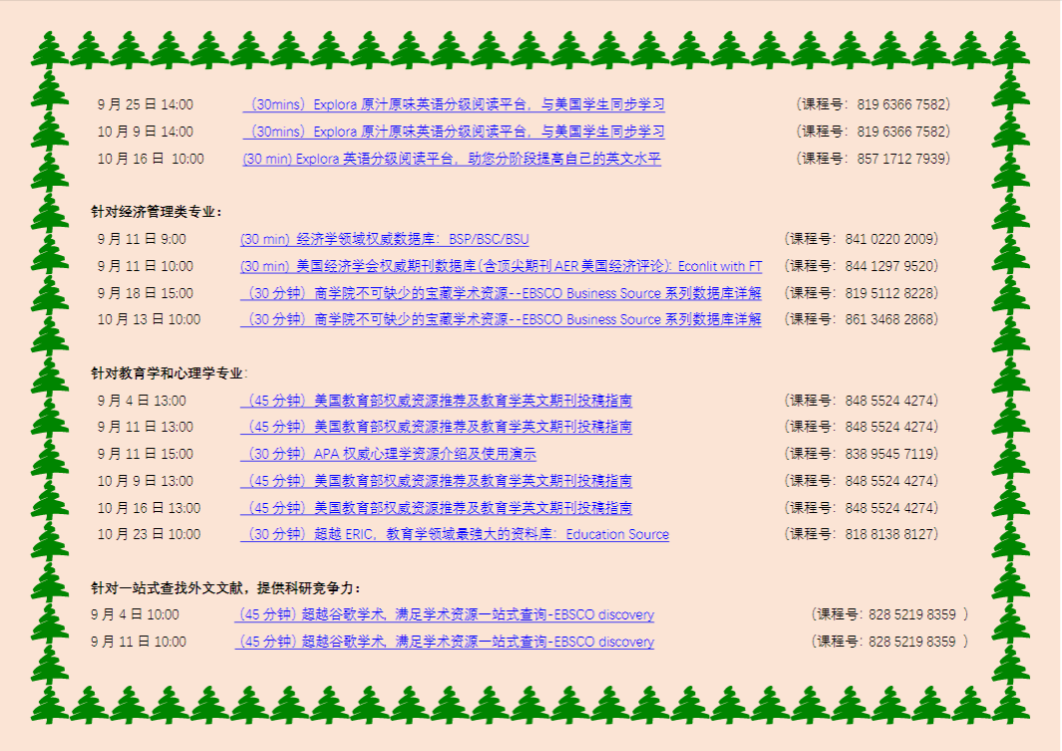Click the October 9 13:00 美国教育部 link

(436, 481)
